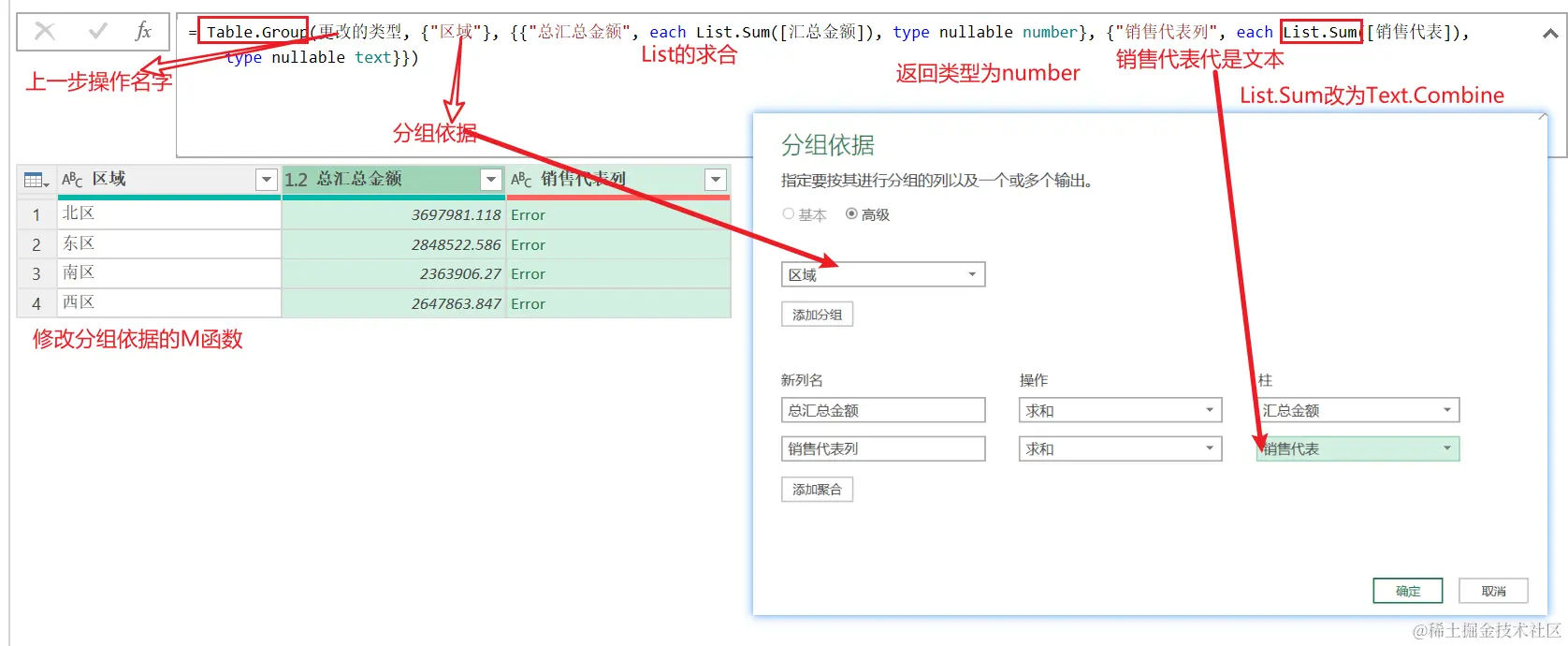Select the 南区 cell
This screenshot has width=1568, height=646.
click(x=169, y=273)
